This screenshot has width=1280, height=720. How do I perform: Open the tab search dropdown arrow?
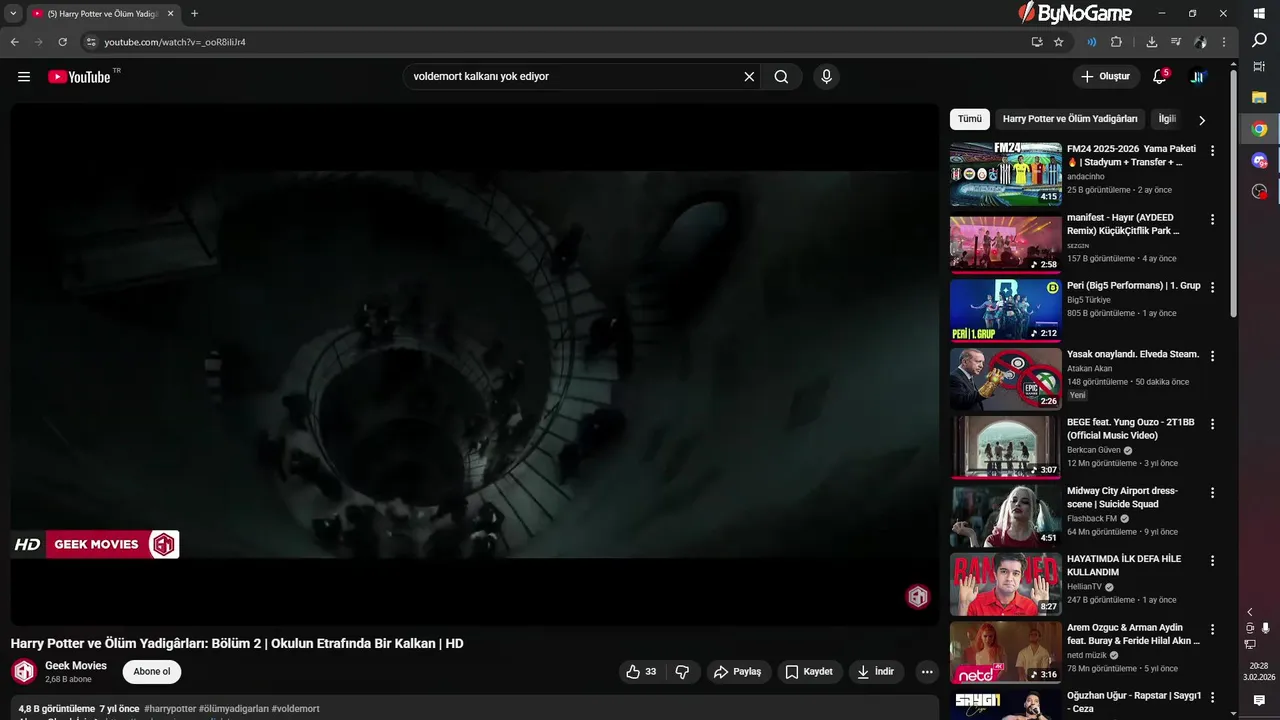[13, 14]
